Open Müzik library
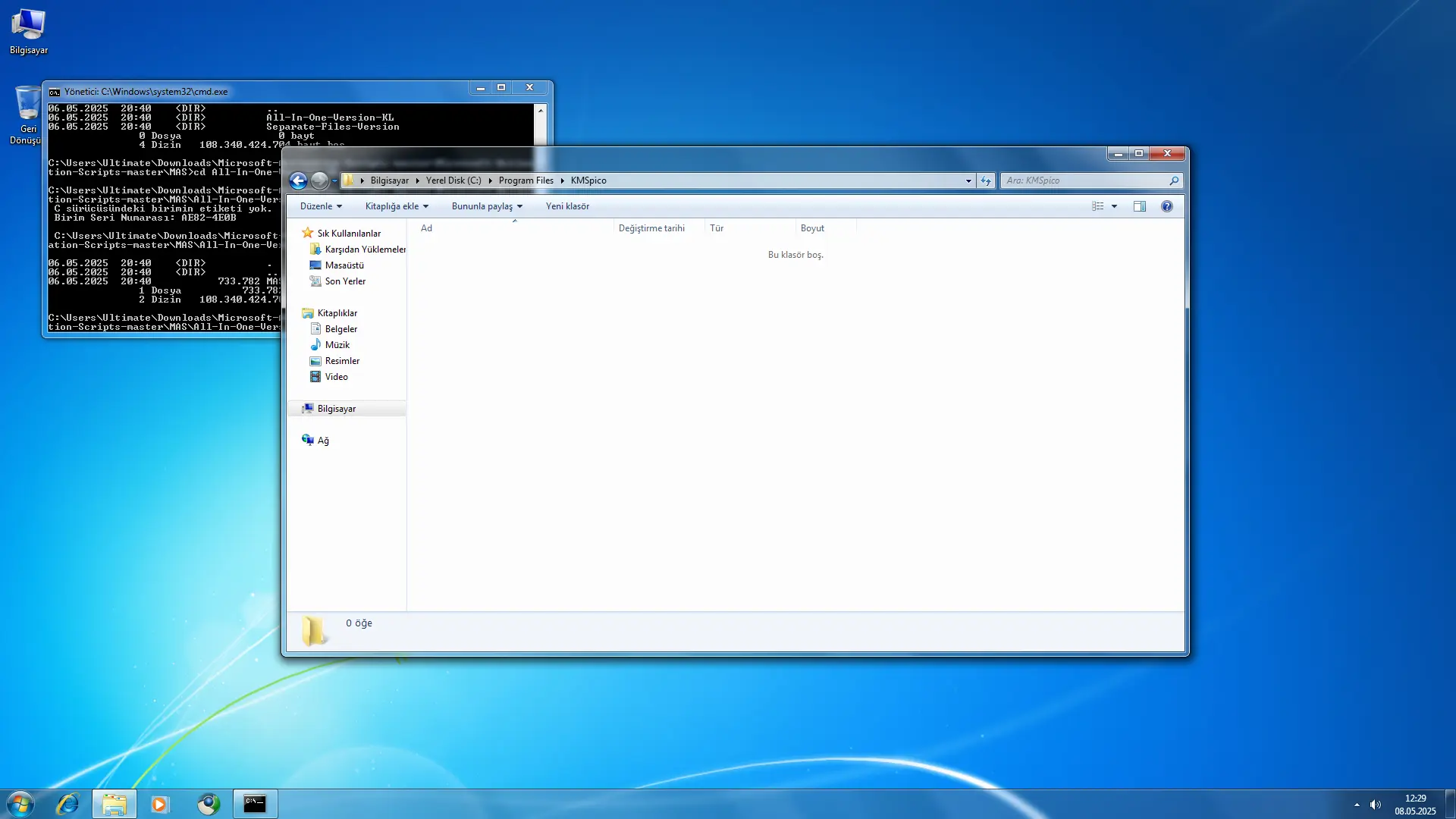The width and height of the screenshot is (1456, 819). (x=337, y=345)
